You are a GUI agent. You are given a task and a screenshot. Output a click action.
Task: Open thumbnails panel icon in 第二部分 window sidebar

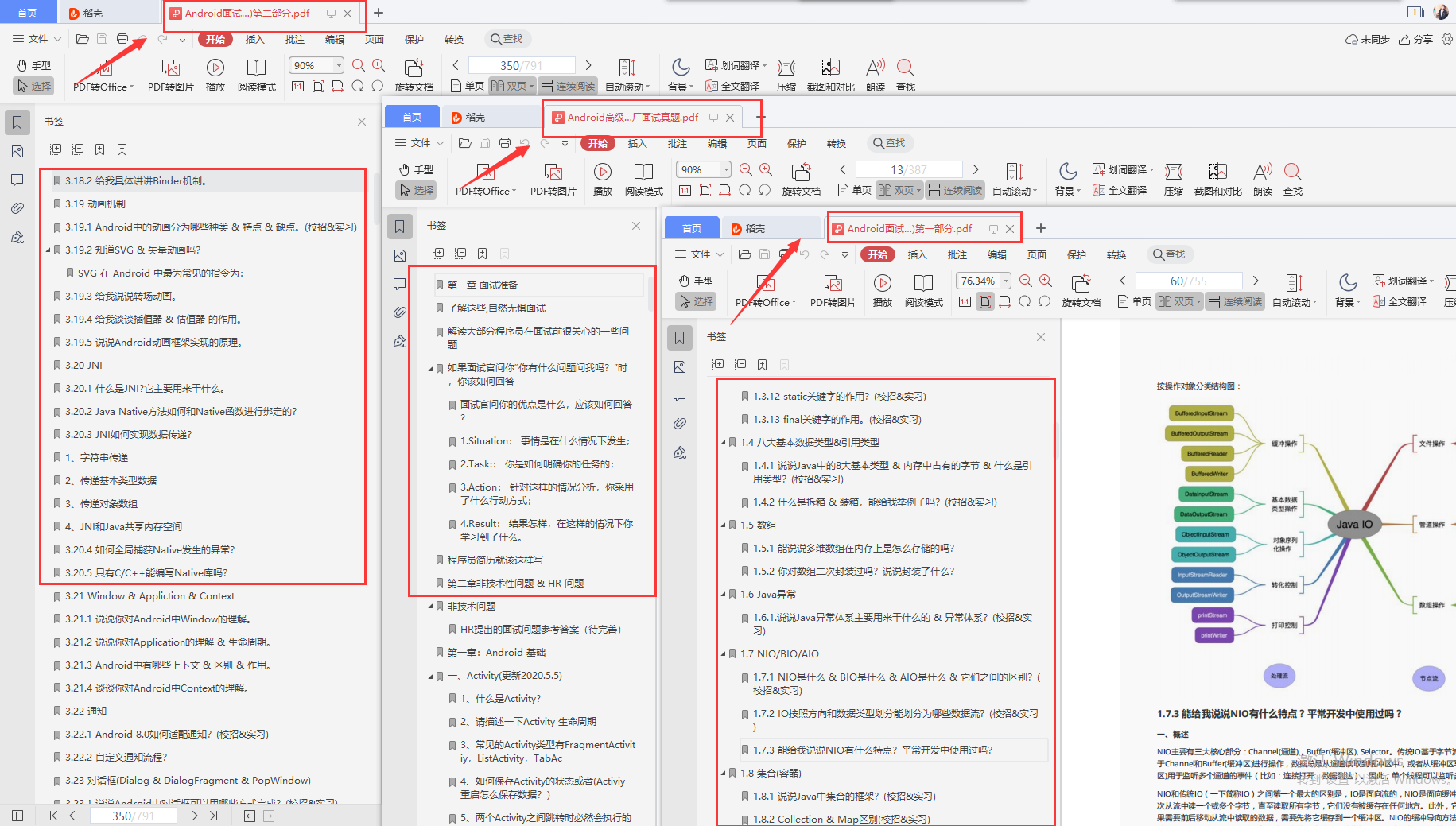click(x=17, y=151)
